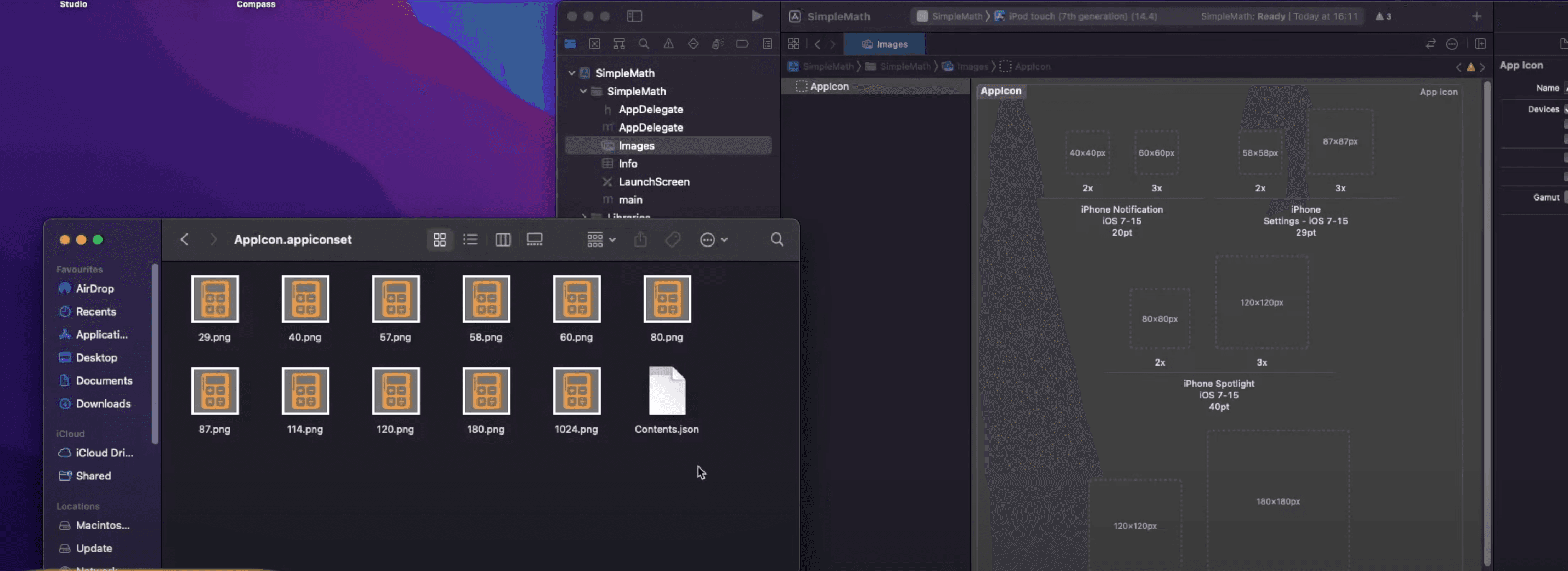Viewport: 1568px width, 571px height.
Task: Open the Issue navigator warning icon
Action: click(668, 44)
